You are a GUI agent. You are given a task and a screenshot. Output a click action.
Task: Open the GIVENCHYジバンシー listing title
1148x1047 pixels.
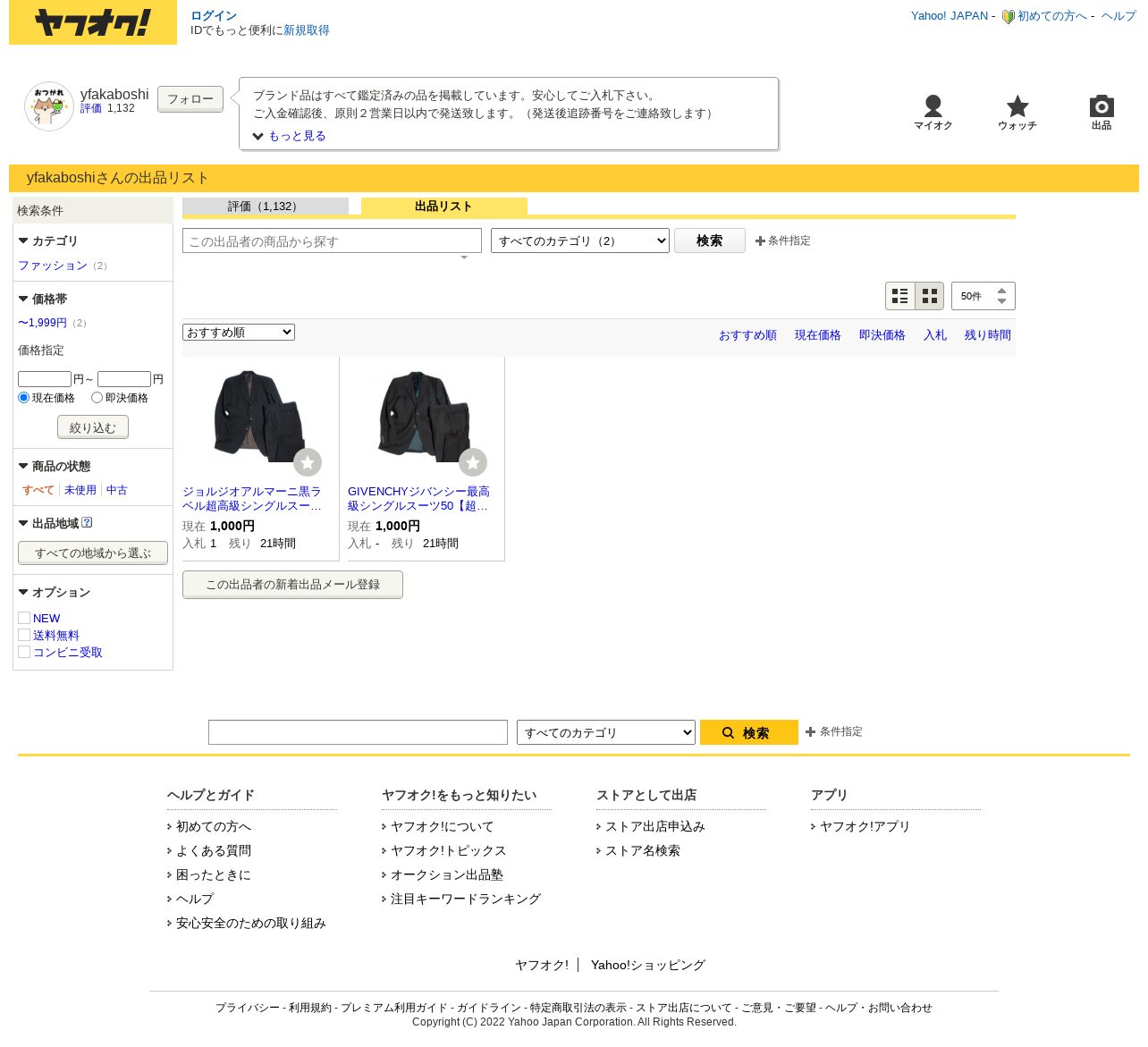coord(418,499)
